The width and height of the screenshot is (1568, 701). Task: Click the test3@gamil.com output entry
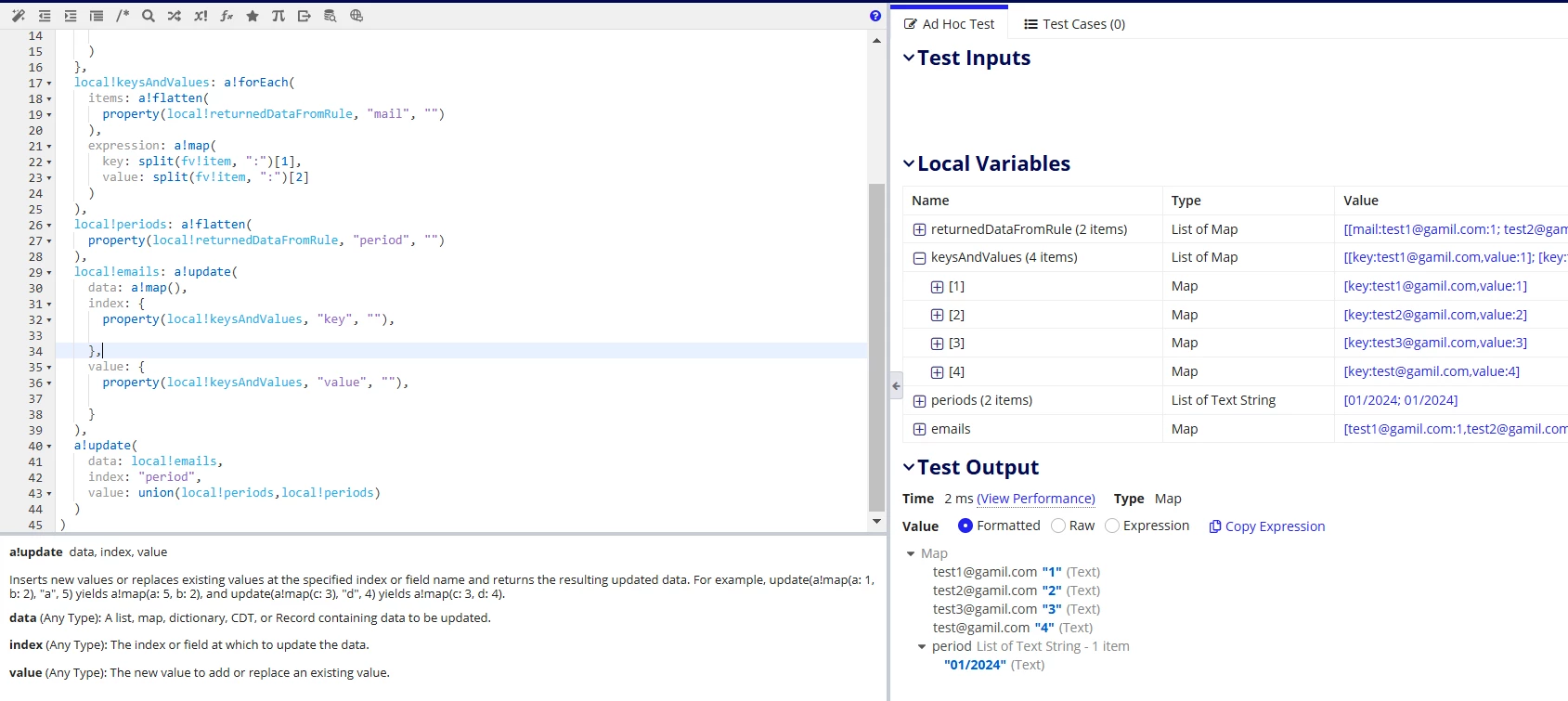point(1017,609)
